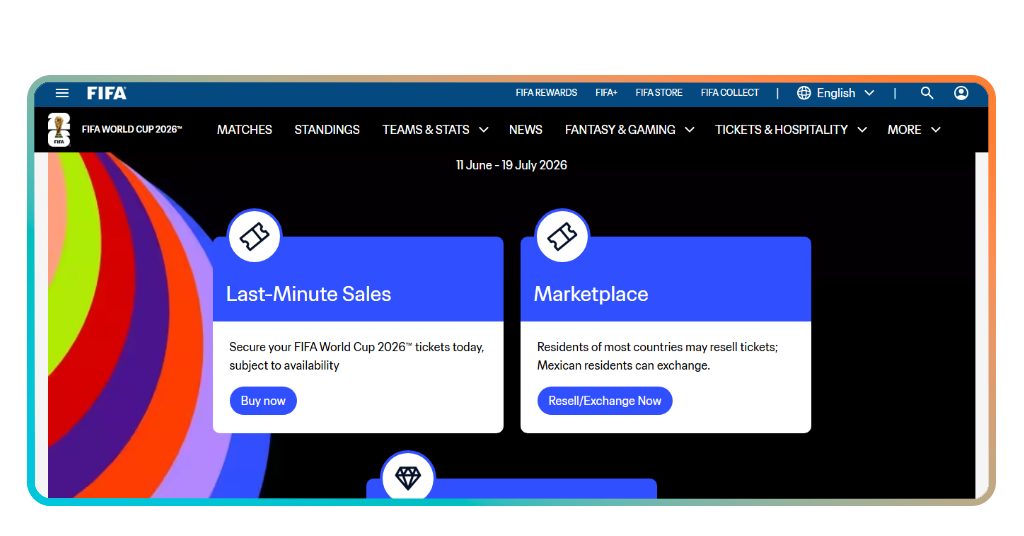
Task: Click the Marketplace ticket icon
Action: click(562, 236)
